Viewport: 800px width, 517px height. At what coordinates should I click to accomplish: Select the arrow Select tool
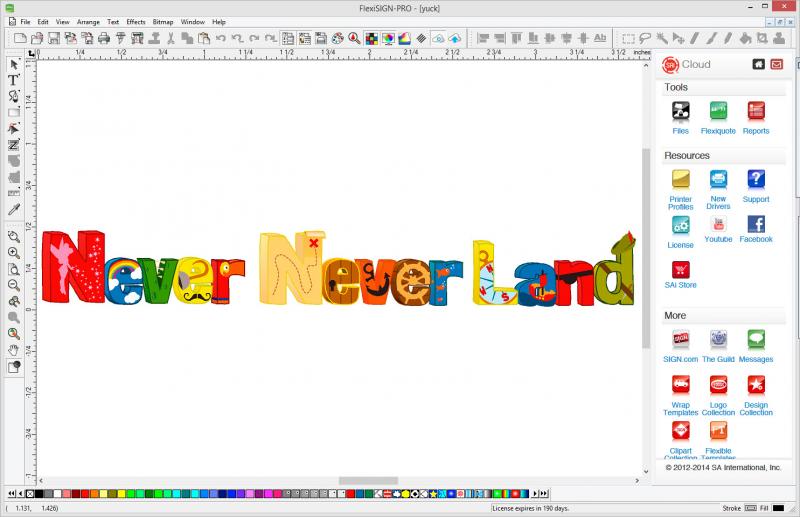click(x=14, y=64)
